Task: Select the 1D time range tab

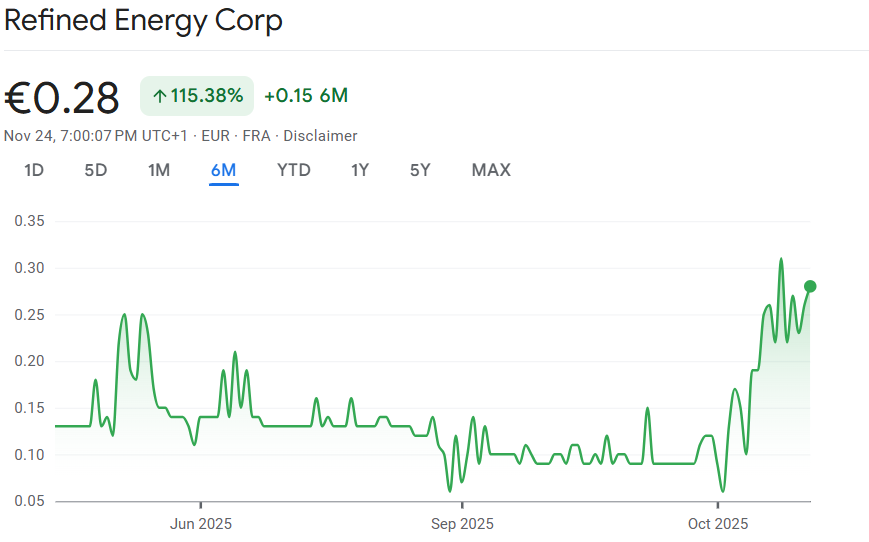Action: coord(34,170)
